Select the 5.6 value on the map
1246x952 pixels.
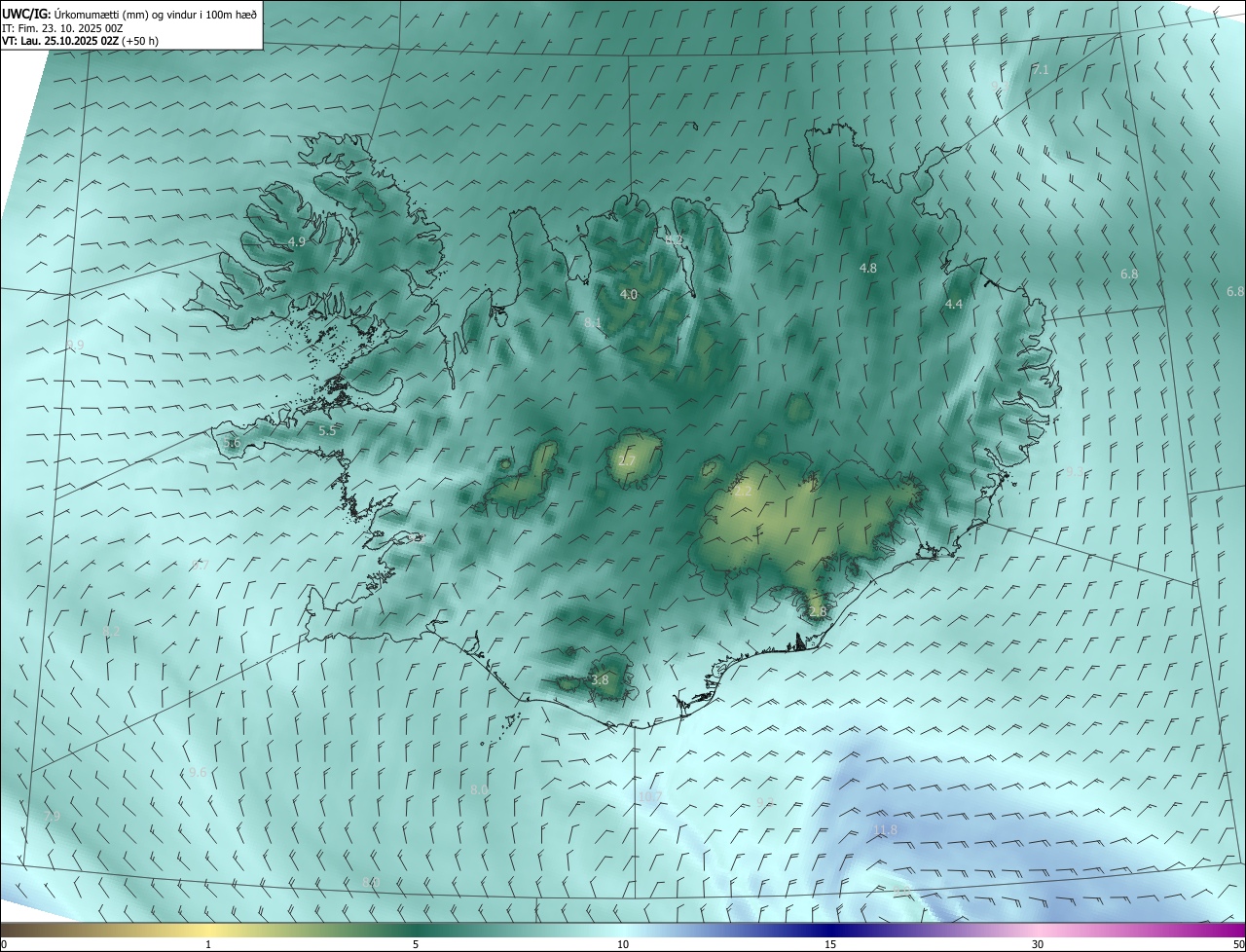pos(232,443)
